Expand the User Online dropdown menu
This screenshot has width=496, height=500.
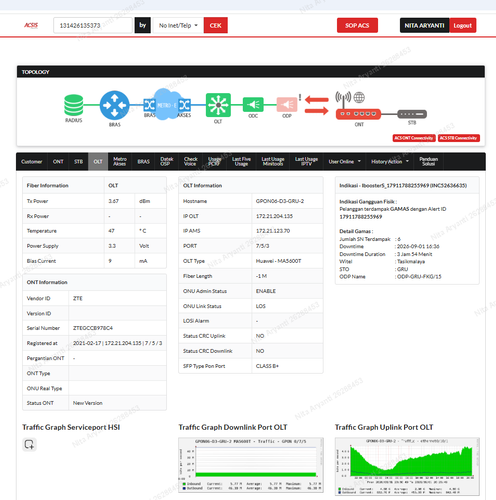point(345,162)
